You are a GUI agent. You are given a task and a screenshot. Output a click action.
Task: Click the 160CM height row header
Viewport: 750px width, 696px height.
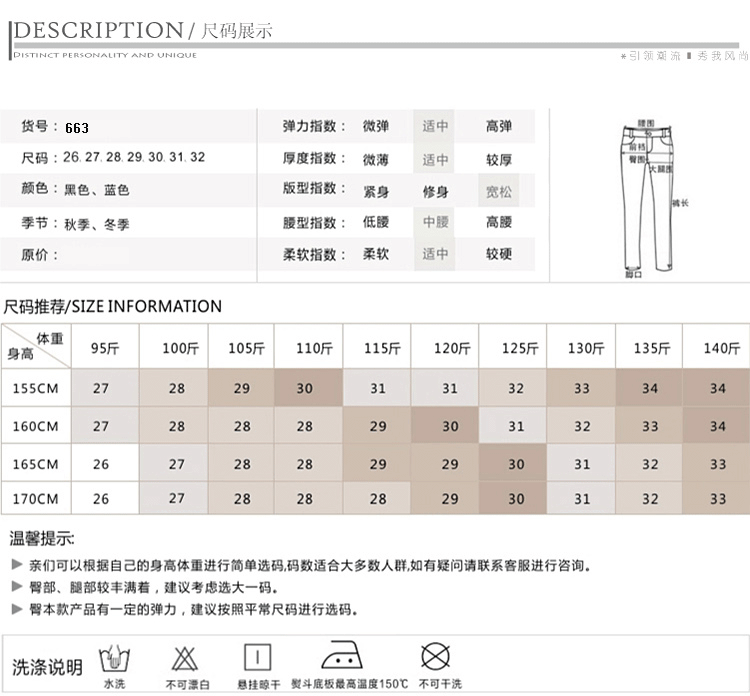pos(36,426)
